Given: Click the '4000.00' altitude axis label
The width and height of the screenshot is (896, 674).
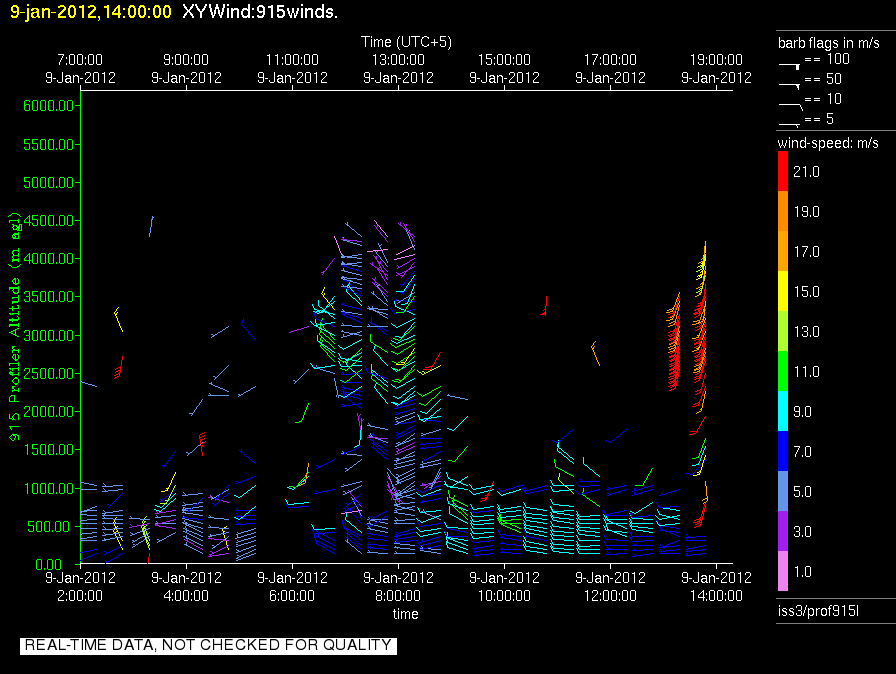Looking at the screenshot, I should click(x=49, y=259).
